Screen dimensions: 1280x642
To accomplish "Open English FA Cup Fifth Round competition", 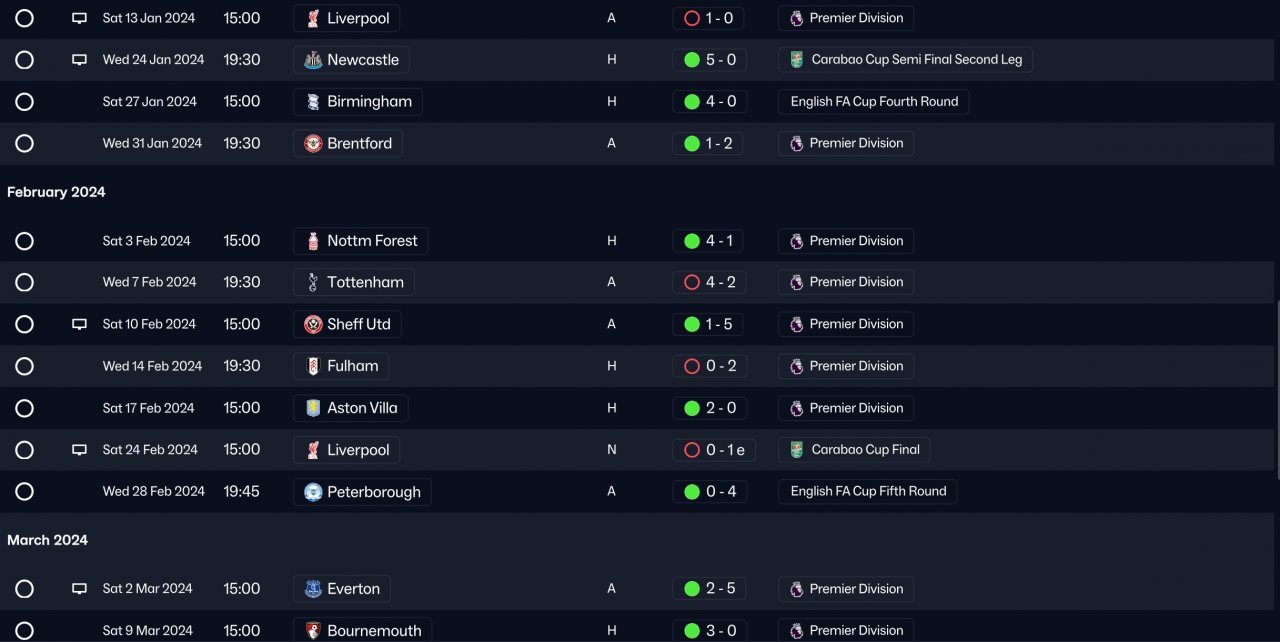I will pyautogui.click(x=867, y=492).
